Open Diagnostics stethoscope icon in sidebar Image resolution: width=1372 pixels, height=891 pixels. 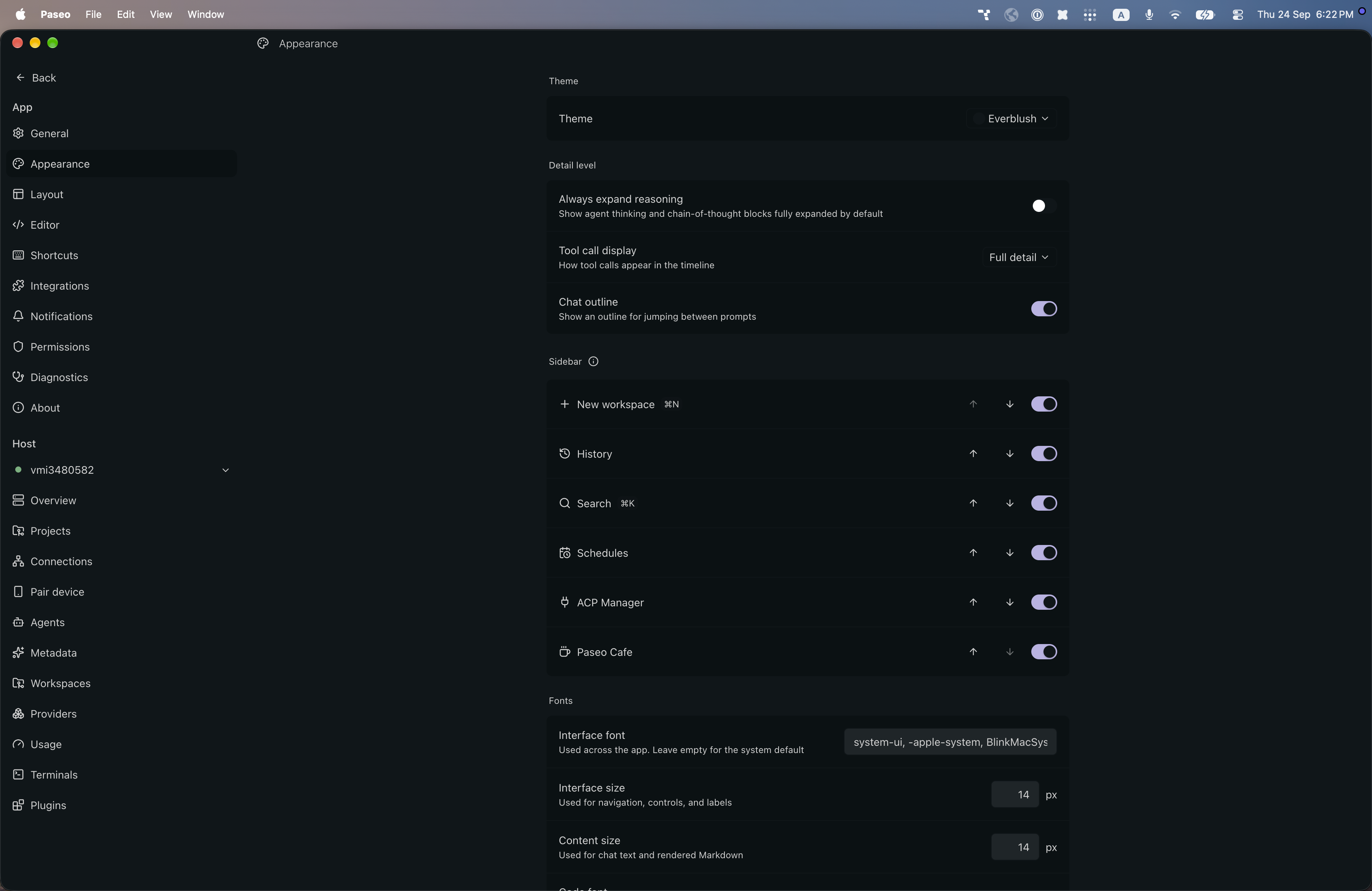18,377
